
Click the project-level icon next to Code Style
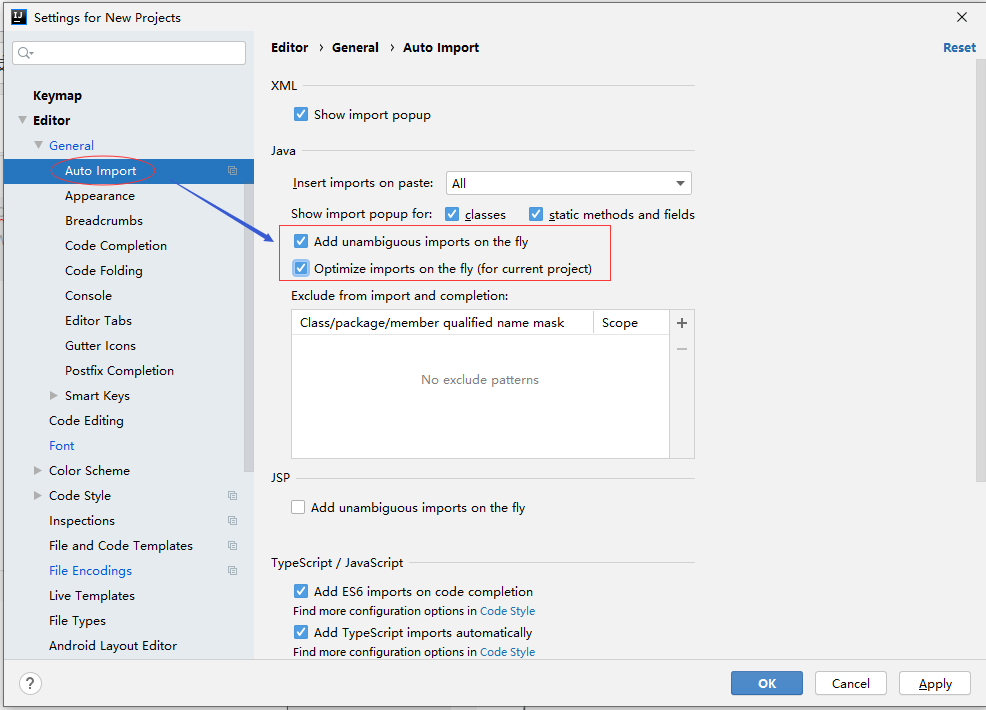coord(233,496)
